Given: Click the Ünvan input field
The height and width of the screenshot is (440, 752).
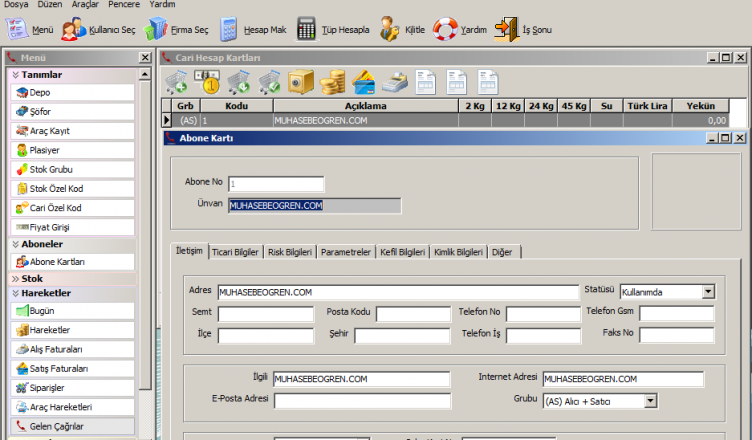Looking at the screenshot, I should 315,206.
